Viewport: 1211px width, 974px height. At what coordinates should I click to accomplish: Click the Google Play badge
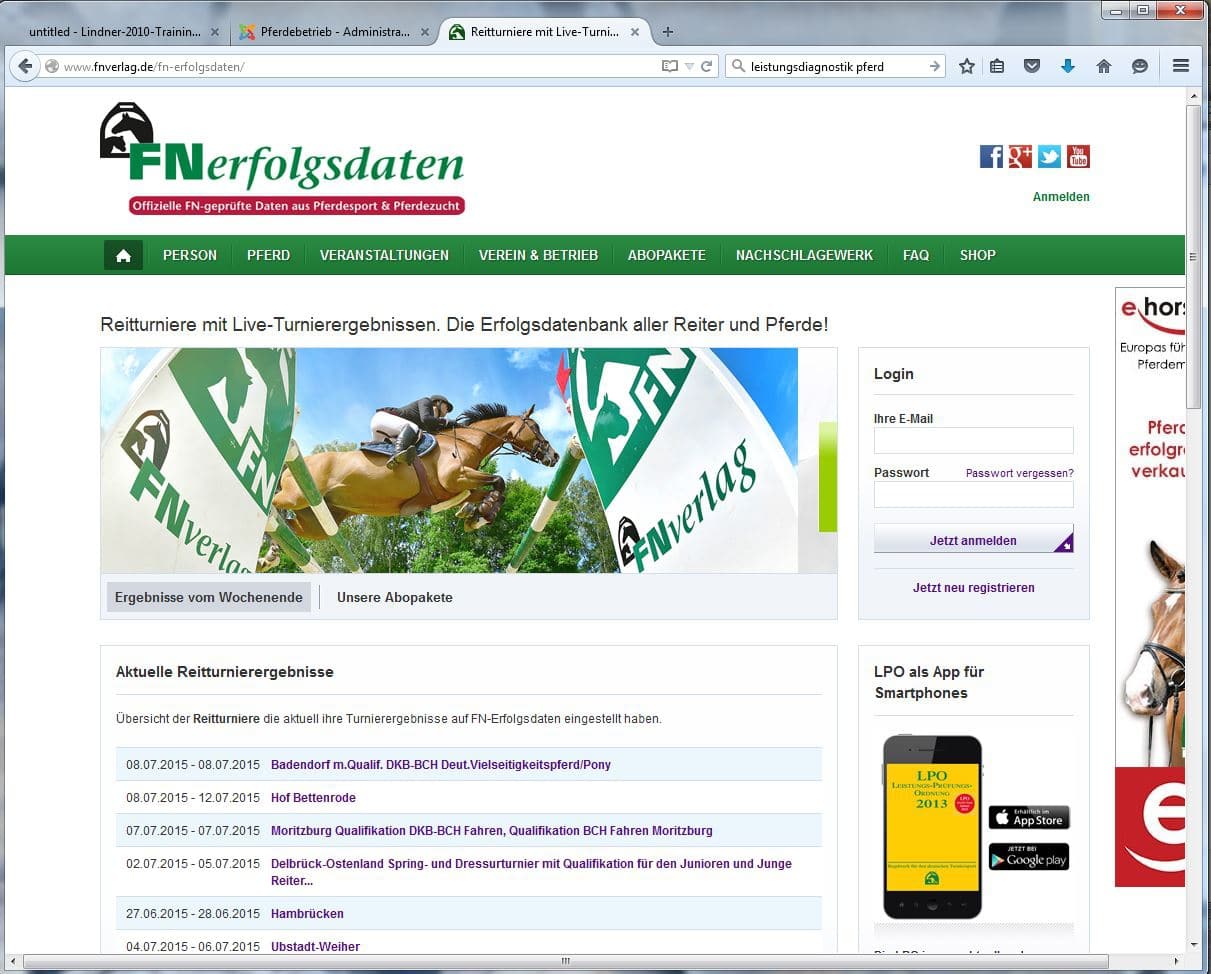tap(1029, 857)
